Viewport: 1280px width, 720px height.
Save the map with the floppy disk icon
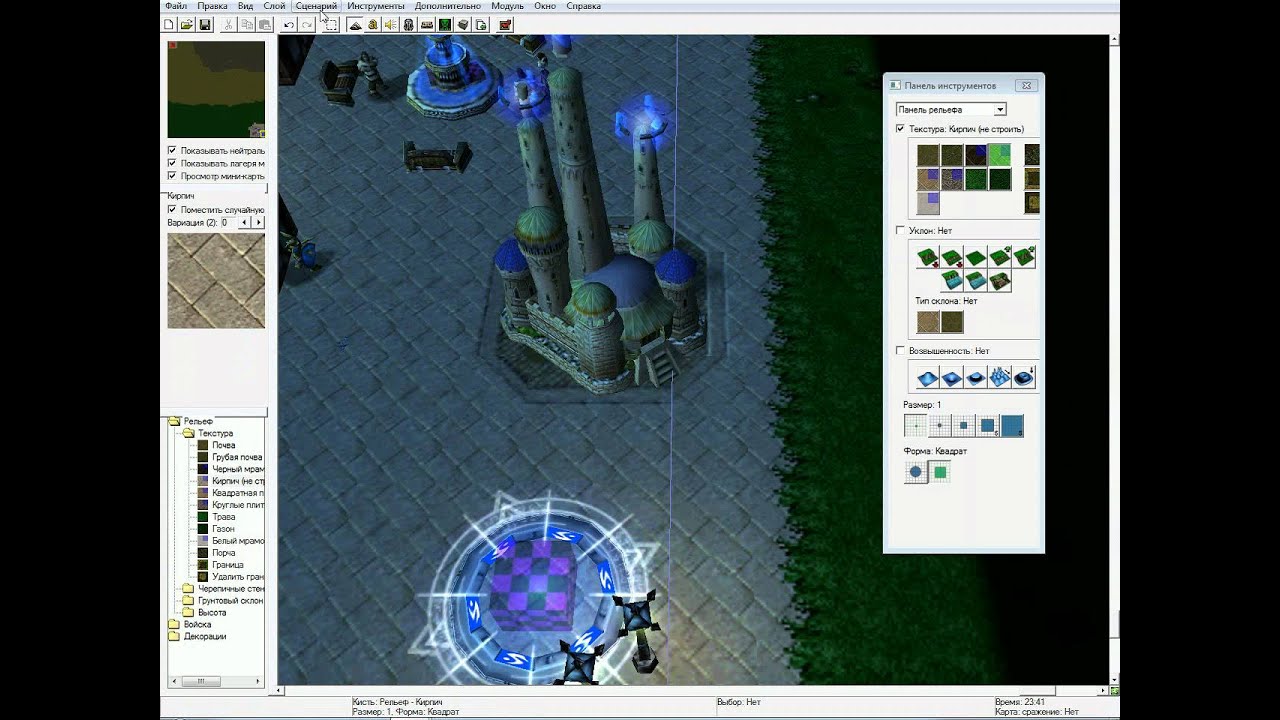205,24
